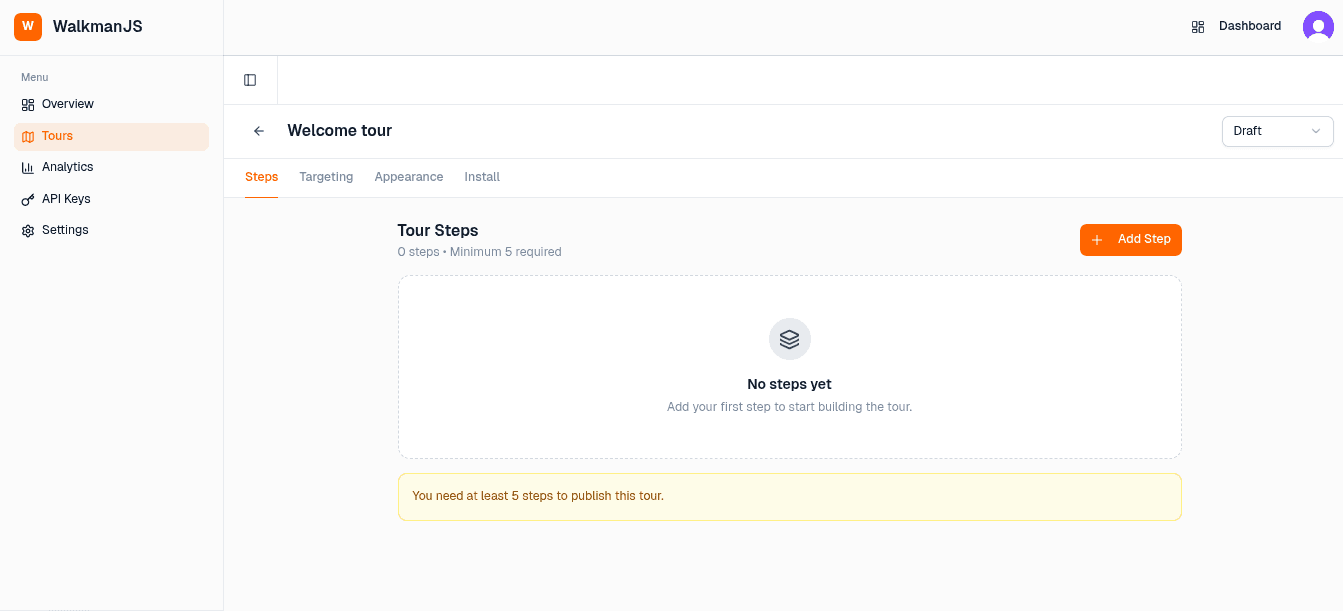Screen dimensions: 1343x611
Task: Click the back arrow next to Welcome tour
Action: (x=259, y=131)
